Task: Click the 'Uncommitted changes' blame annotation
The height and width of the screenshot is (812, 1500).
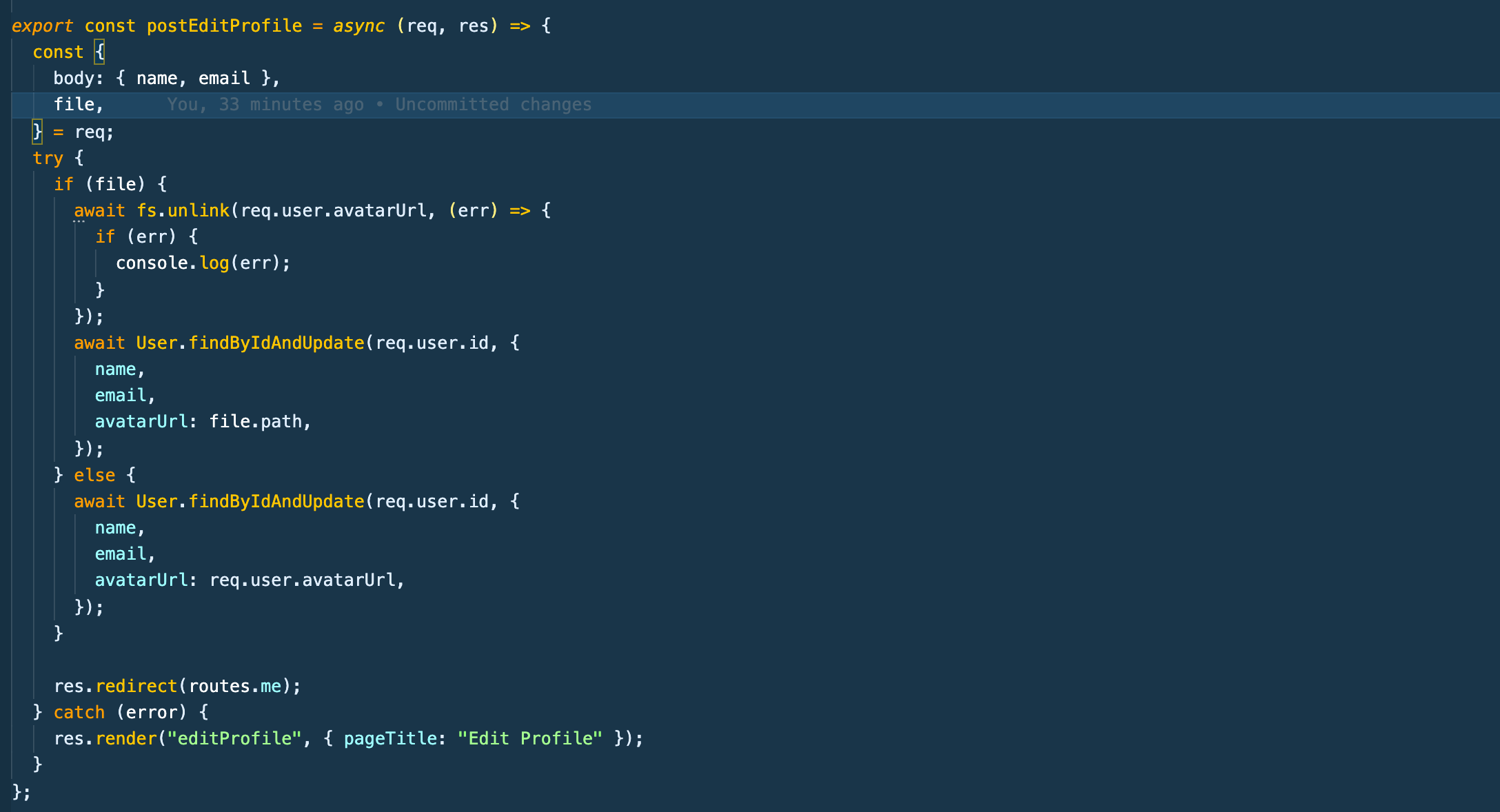Action: pos(493,105)
